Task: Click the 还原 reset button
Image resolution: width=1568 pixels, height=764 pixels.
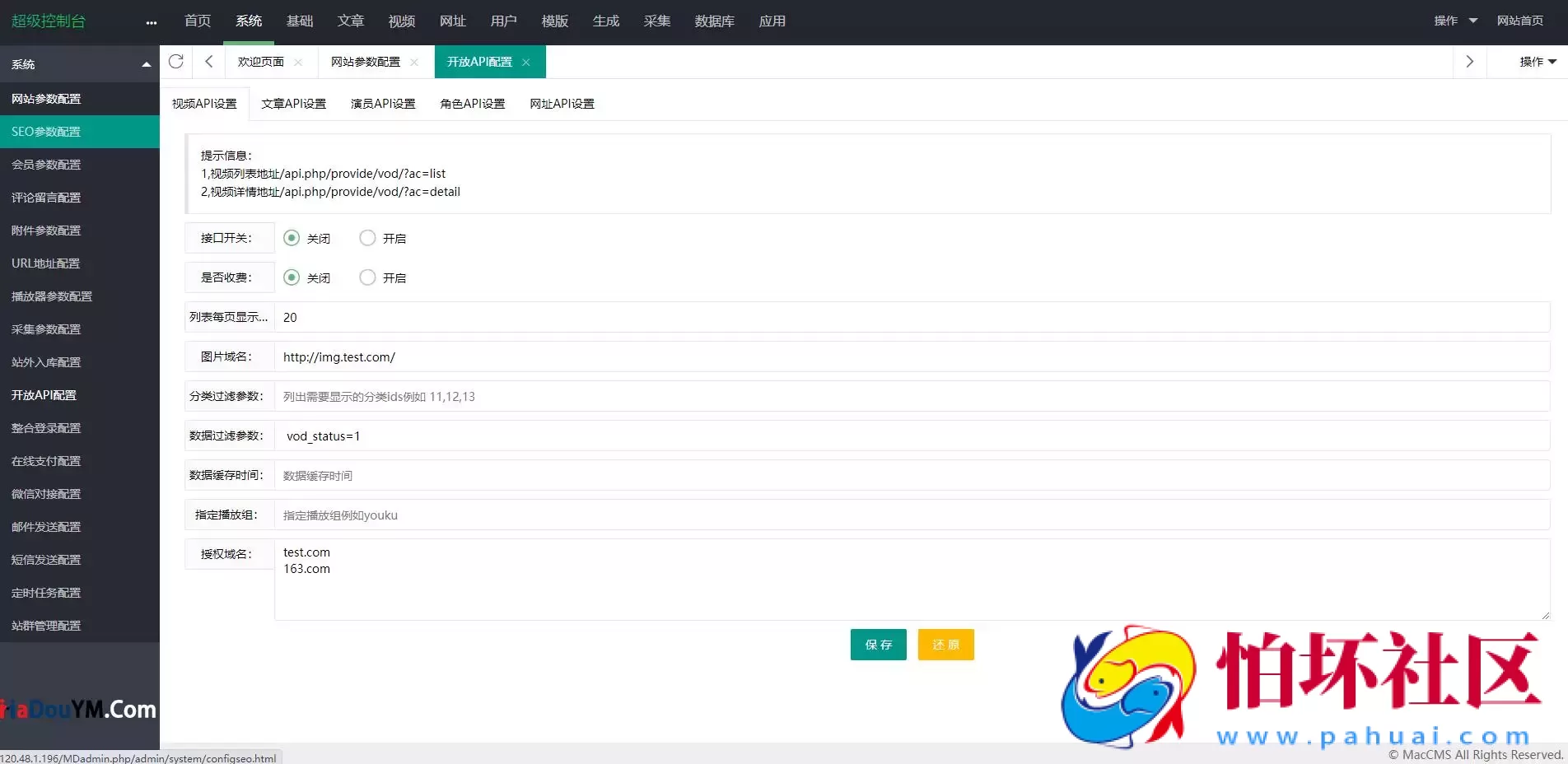Action: click(945, 645)
